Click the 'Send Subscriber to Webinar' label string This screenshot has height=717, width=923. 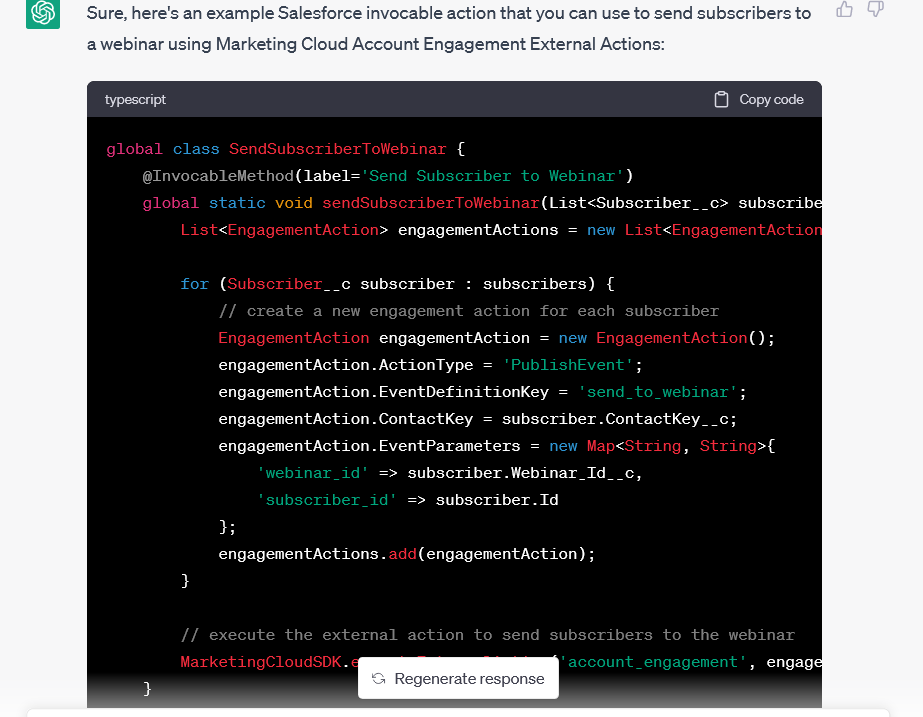click(492, 176)
